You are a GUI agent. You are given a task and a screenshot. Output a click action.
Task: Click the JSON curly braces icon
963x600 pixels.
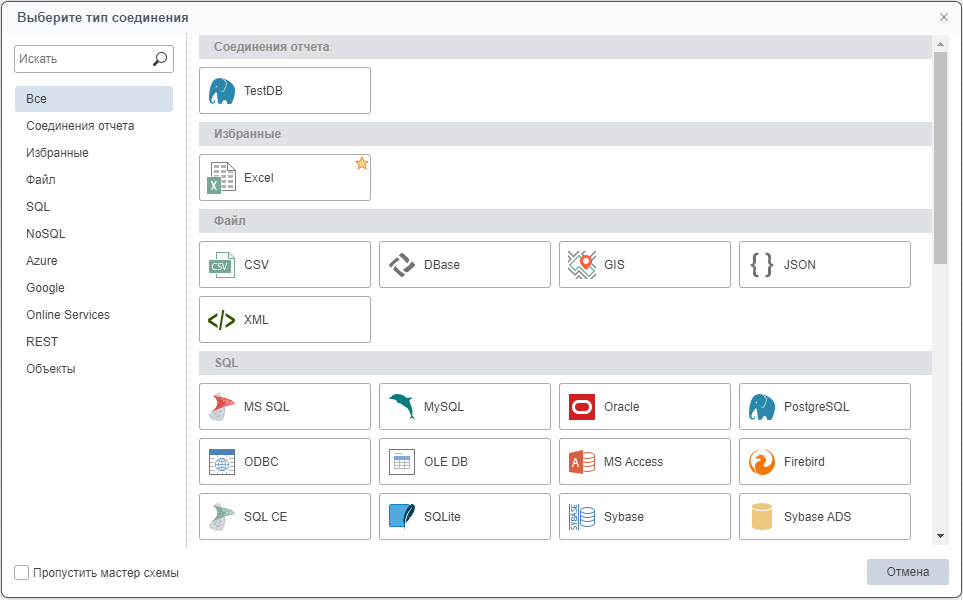[762, 265]
